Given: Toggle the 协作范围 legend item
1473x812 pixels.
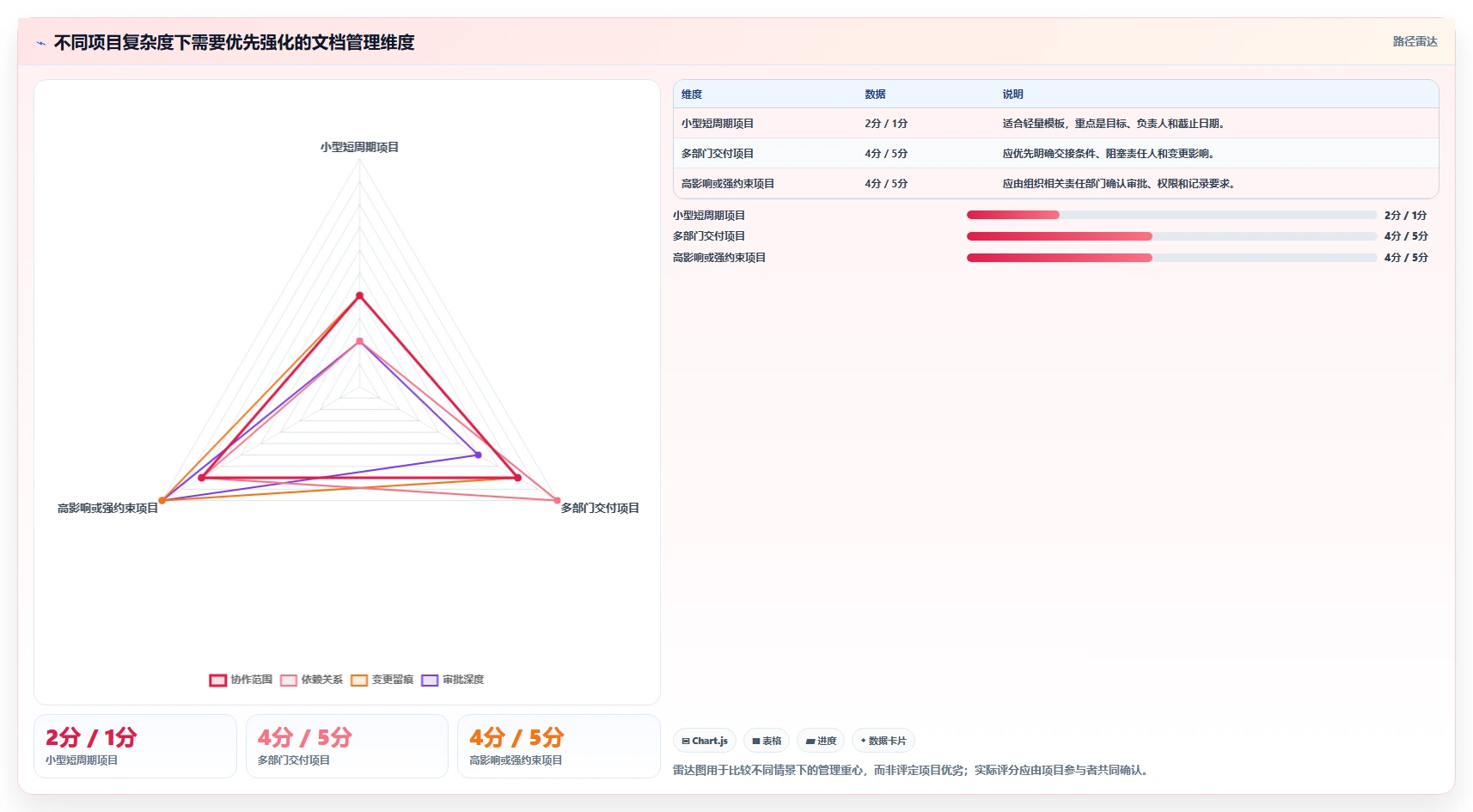Looking at the screenshot, I should pyautogui.click(x=241, y=680).
